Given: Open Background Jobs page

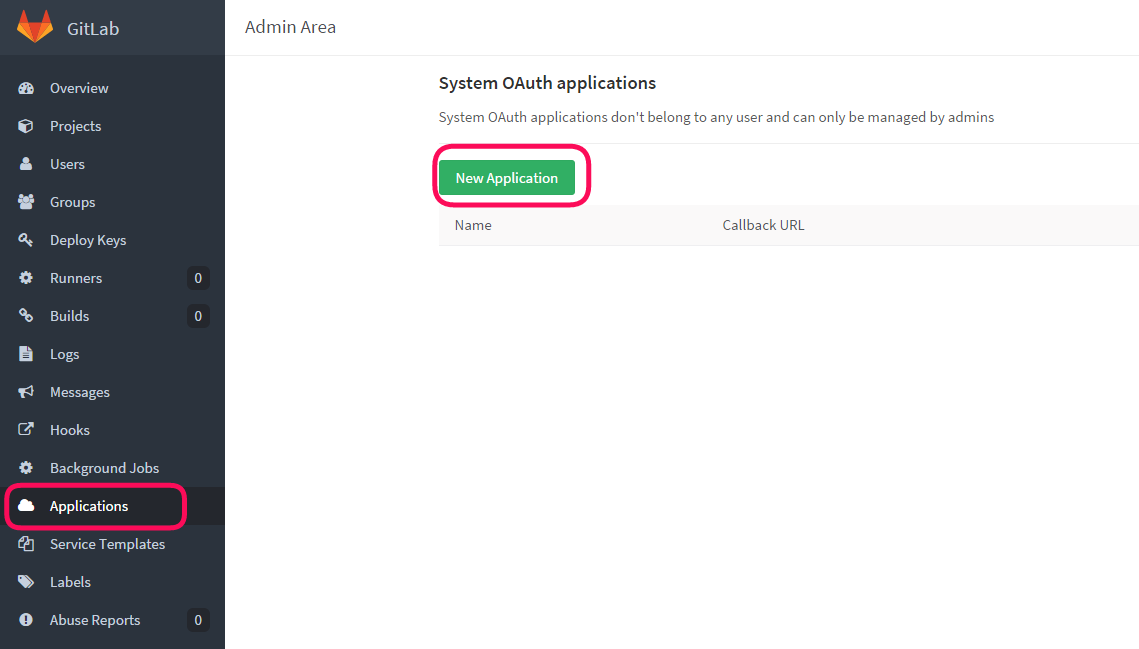Looking at the screenshot, I should pos(105,468).
